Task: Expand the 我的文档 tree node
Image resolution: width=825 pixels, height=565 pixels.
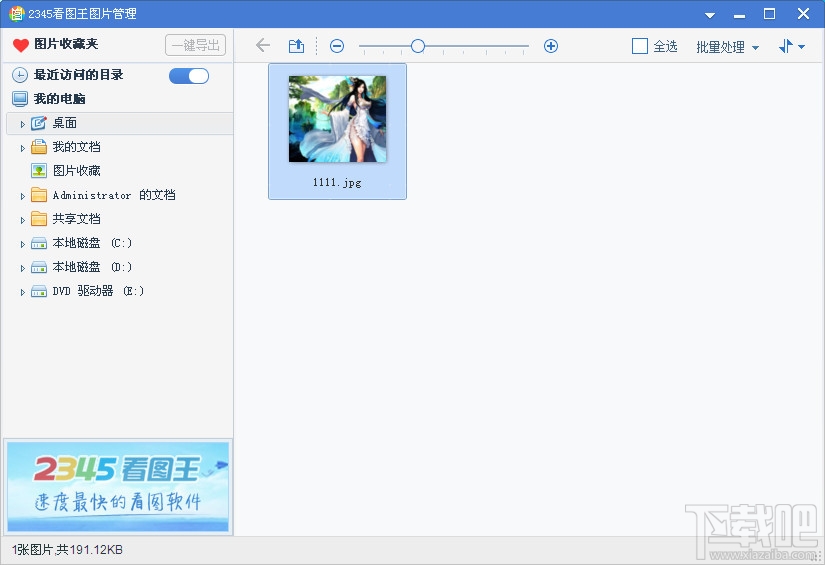Action: tap(22, 148)
